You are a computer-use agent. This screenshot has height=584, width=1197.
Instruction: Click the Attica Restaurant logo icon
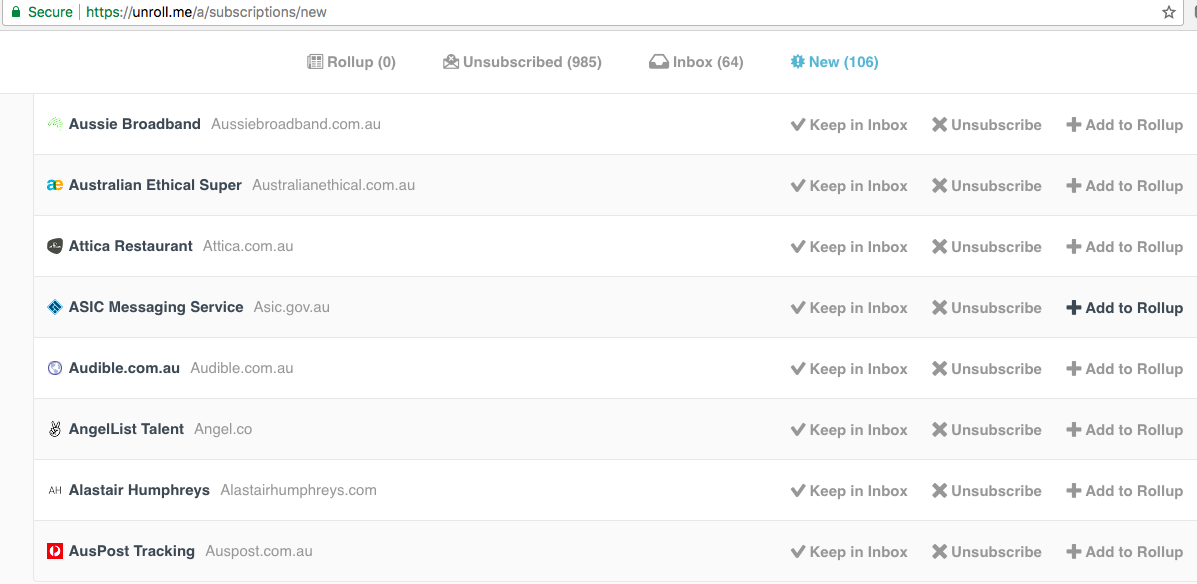[55, 246]
